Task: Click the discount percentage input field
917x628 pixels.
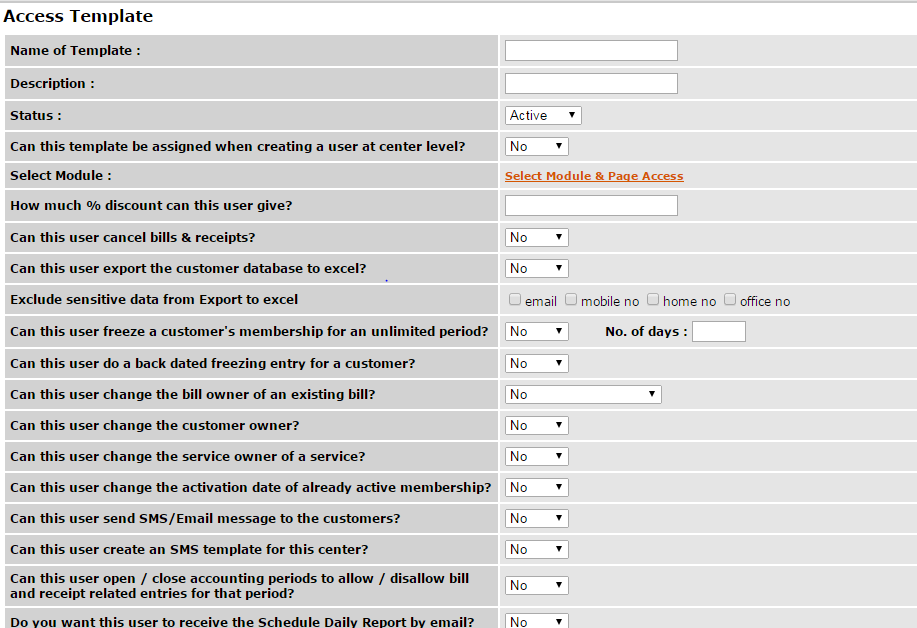Action: coord(591,205)
